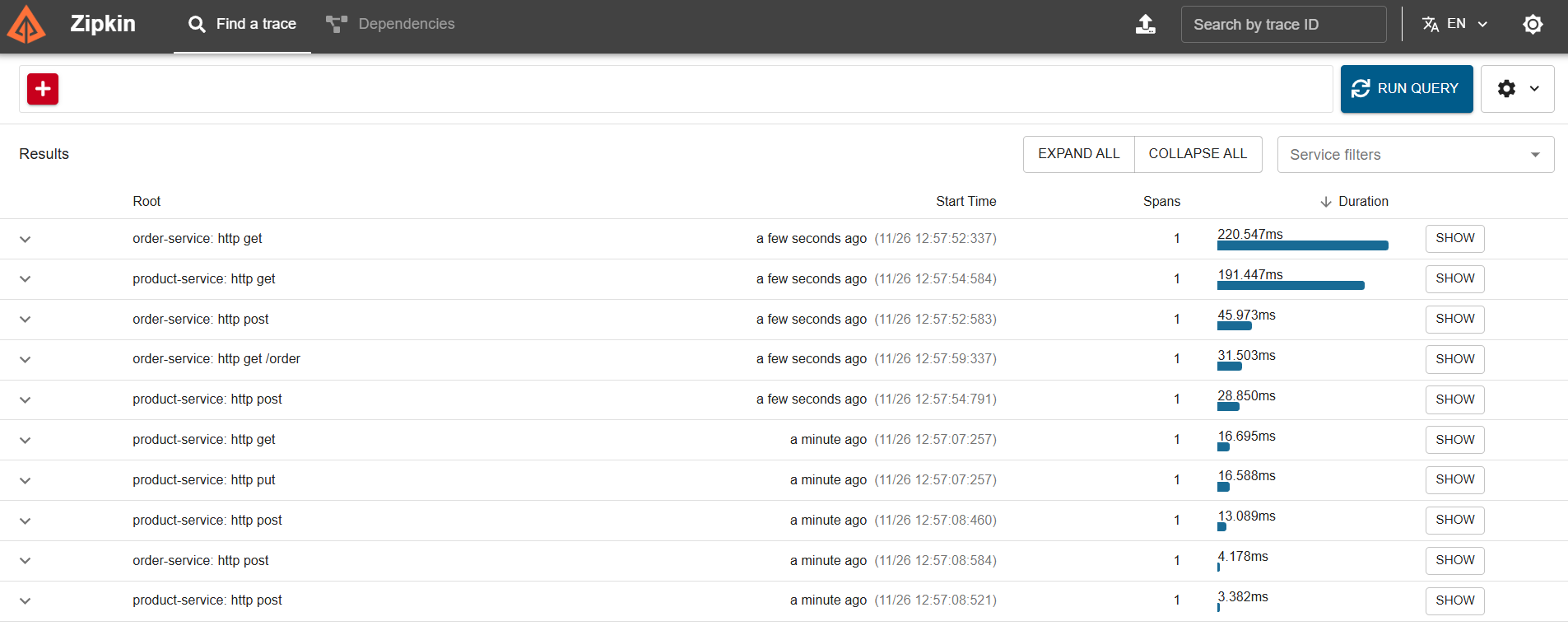Show the 28.850ms trace

click(x=1454, y=399)
